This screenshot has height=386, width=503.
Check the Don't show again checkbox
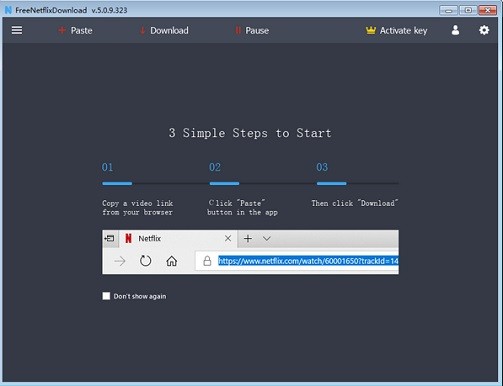pos(106,296)
